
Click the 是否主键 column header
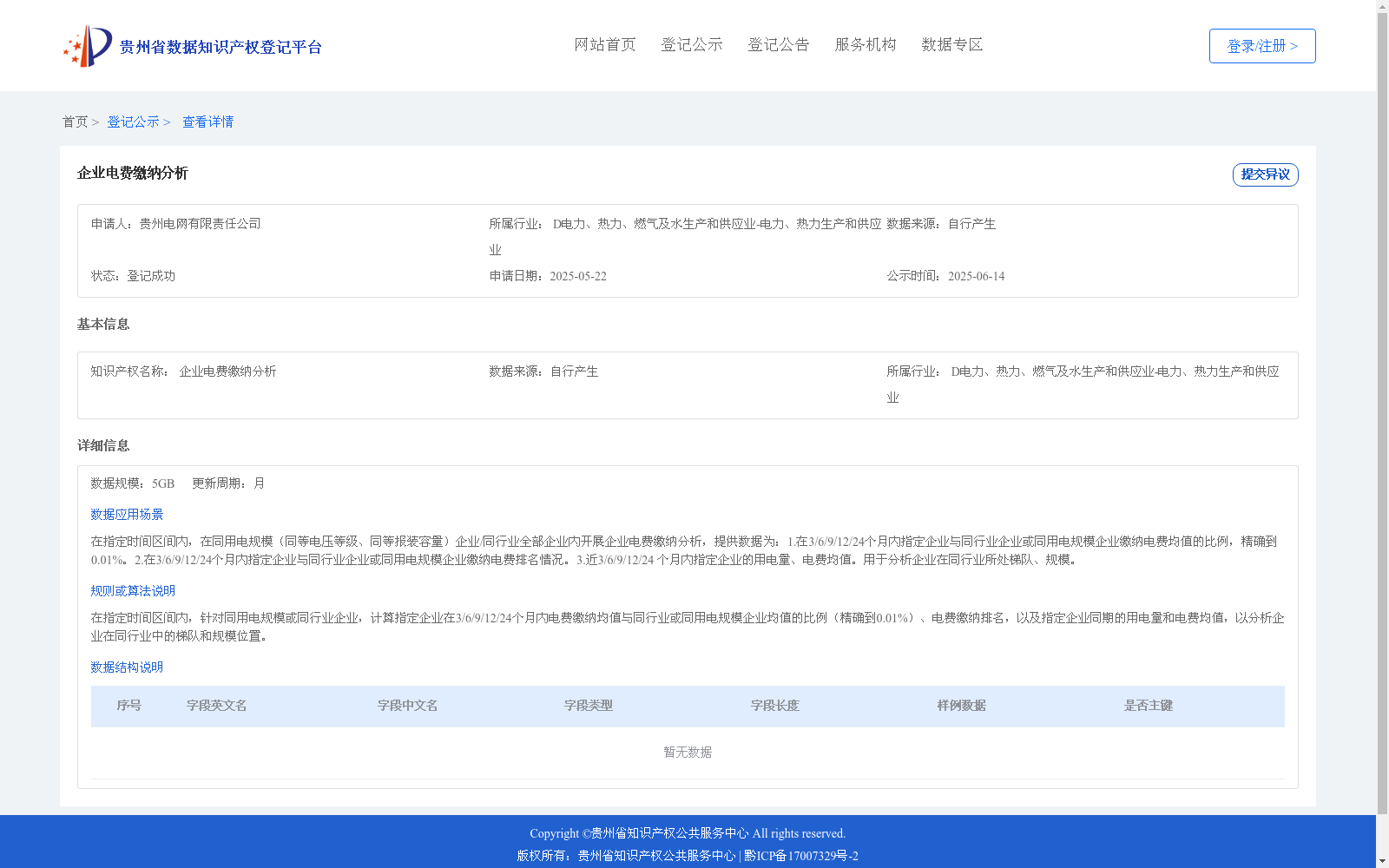tap(1149, 706)
